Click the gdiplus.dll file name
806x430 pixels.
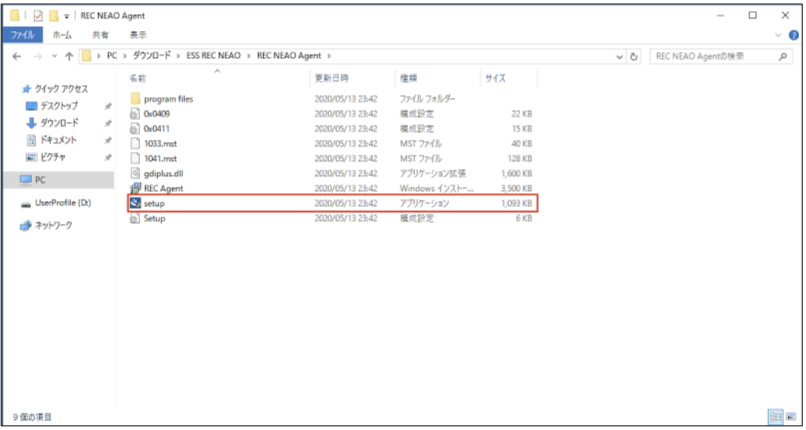pos(163,173)
